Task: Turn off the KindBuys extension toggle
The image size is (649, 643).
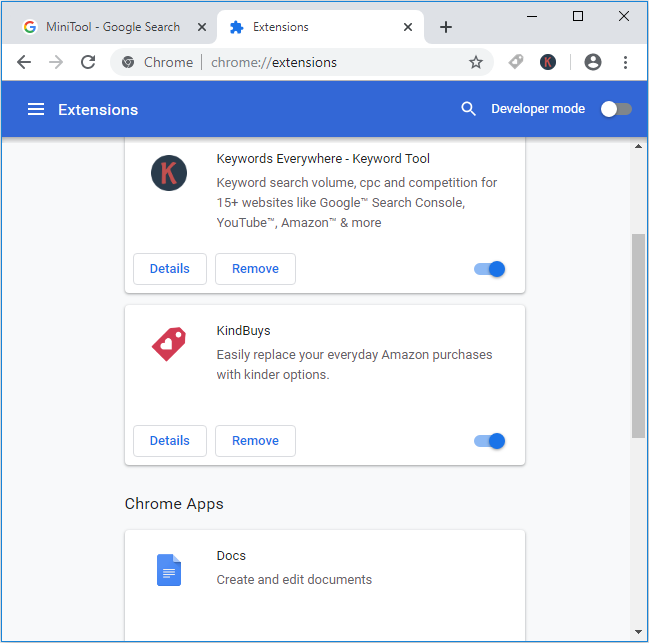Action: click(490, 441)
